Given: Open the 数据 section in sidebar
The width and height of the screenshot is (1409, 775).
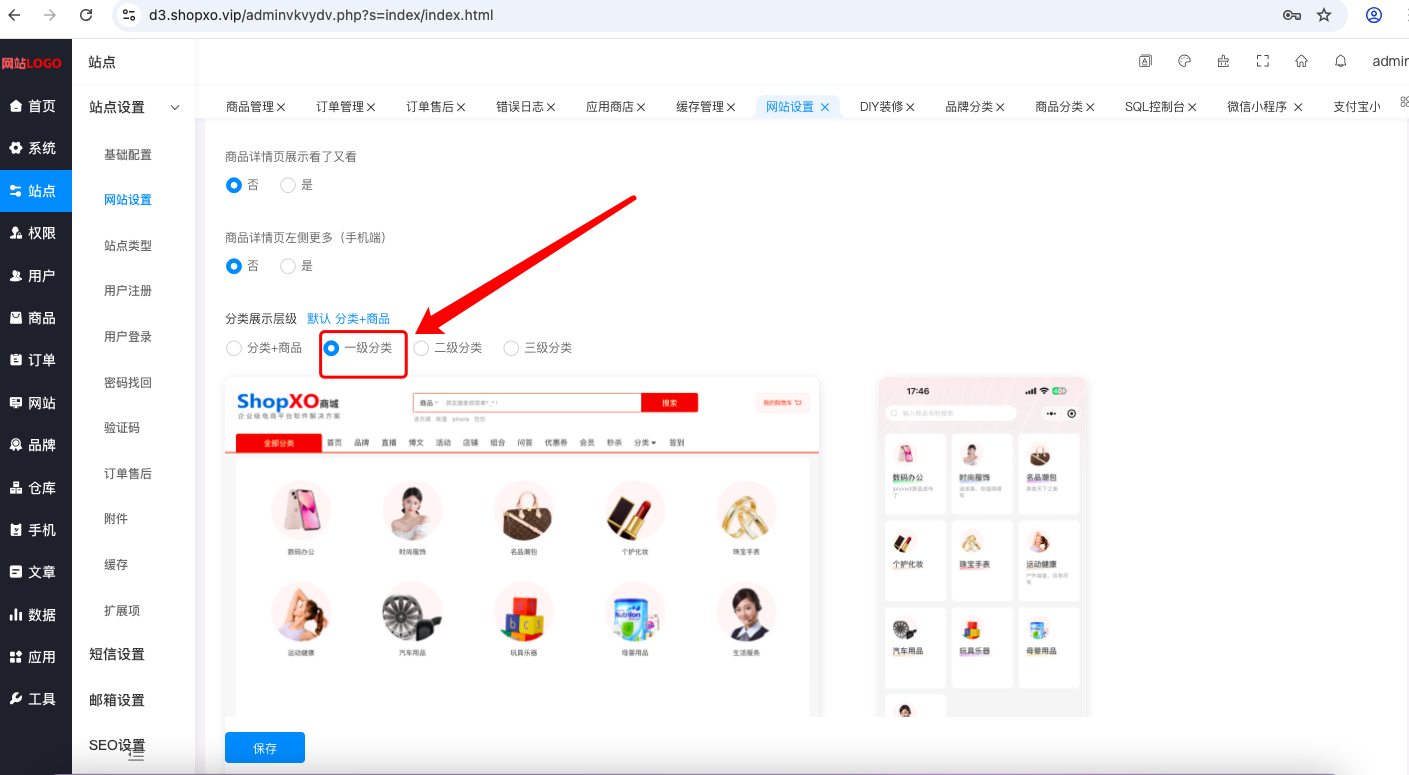Looking at the screenshot, I should point(36,615).
